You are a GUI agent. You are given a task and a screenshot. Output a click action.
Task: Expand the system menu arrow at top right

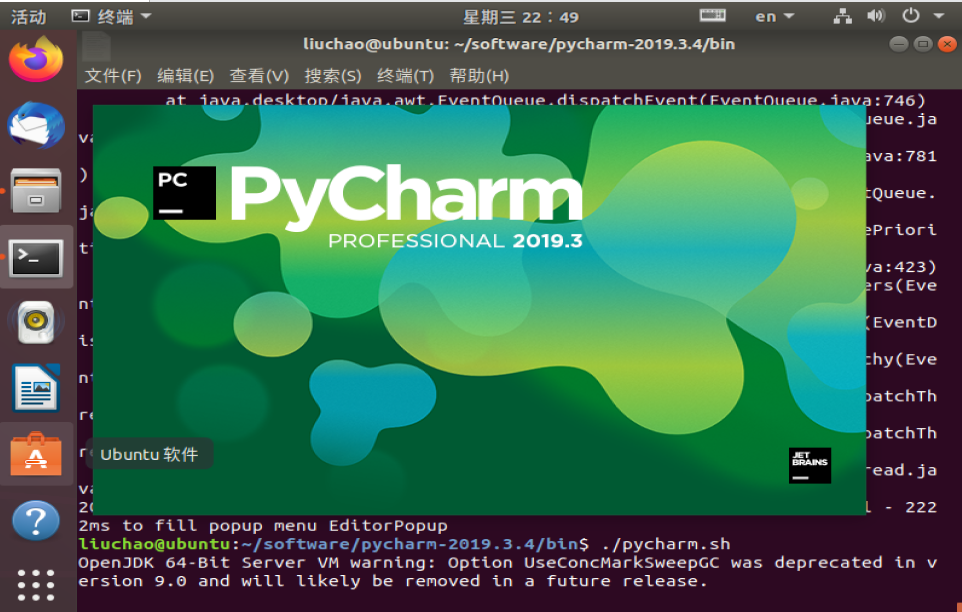coord(939,17)
